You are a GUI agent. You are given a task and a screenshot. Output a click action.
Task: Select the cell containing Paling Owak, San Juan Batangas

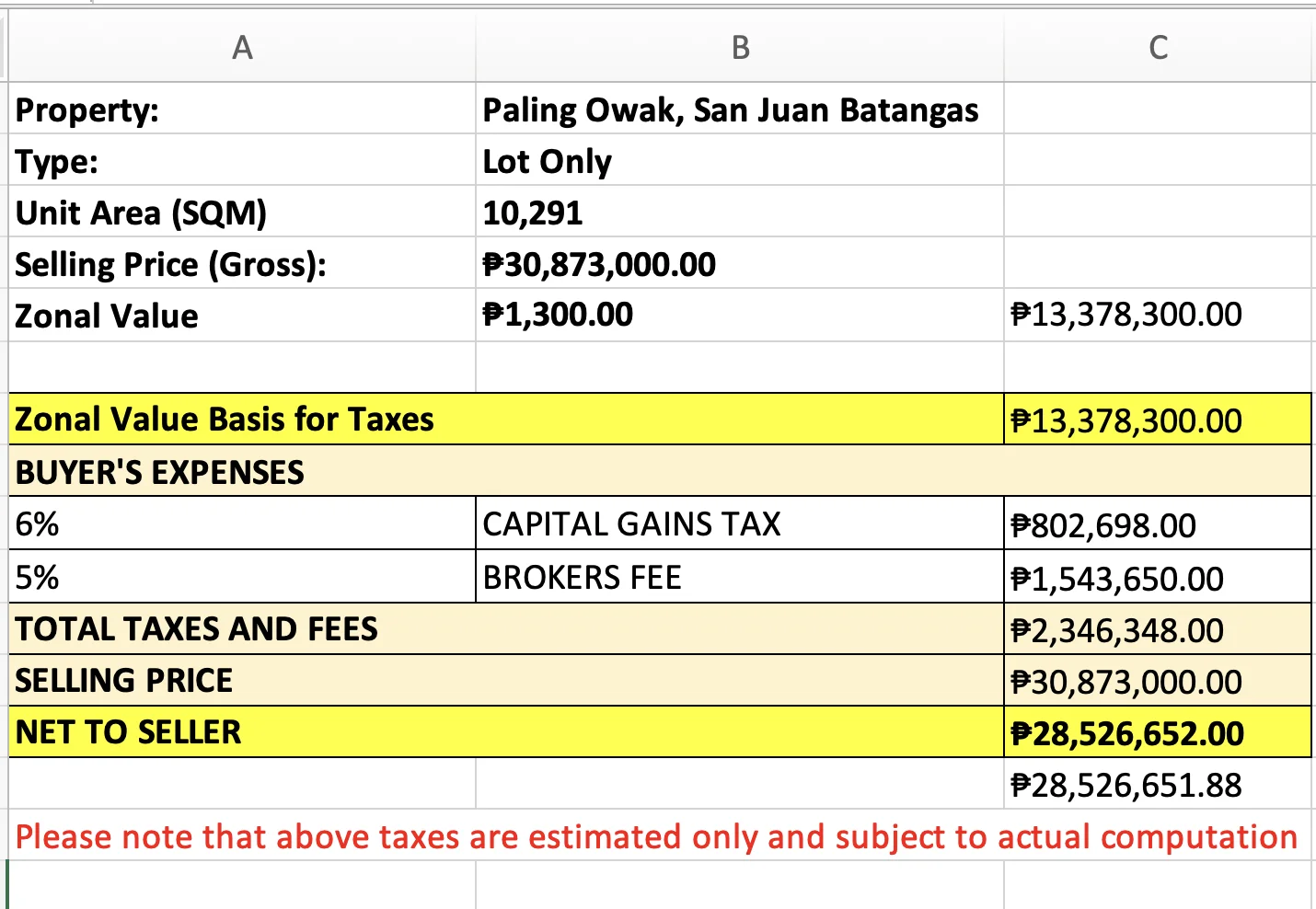point(731,109)
